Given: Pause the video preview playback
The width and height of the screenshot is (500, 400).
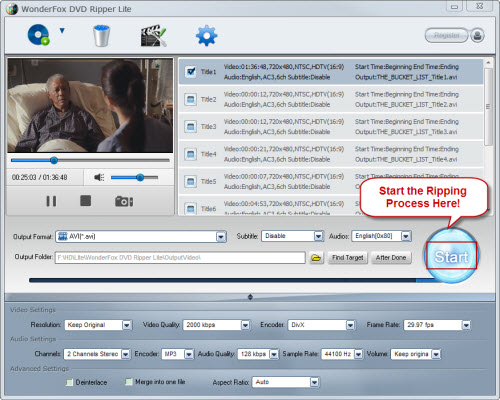Looking at the screenshot, I should pos(51,201).
